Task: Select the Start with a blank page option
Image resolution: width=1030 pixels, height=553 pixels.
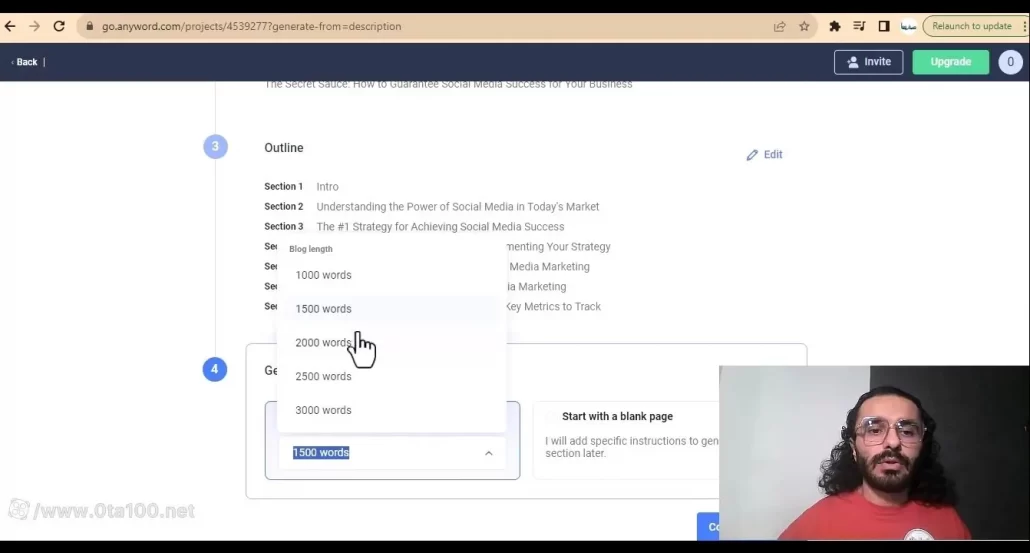Action: point(617,416)
